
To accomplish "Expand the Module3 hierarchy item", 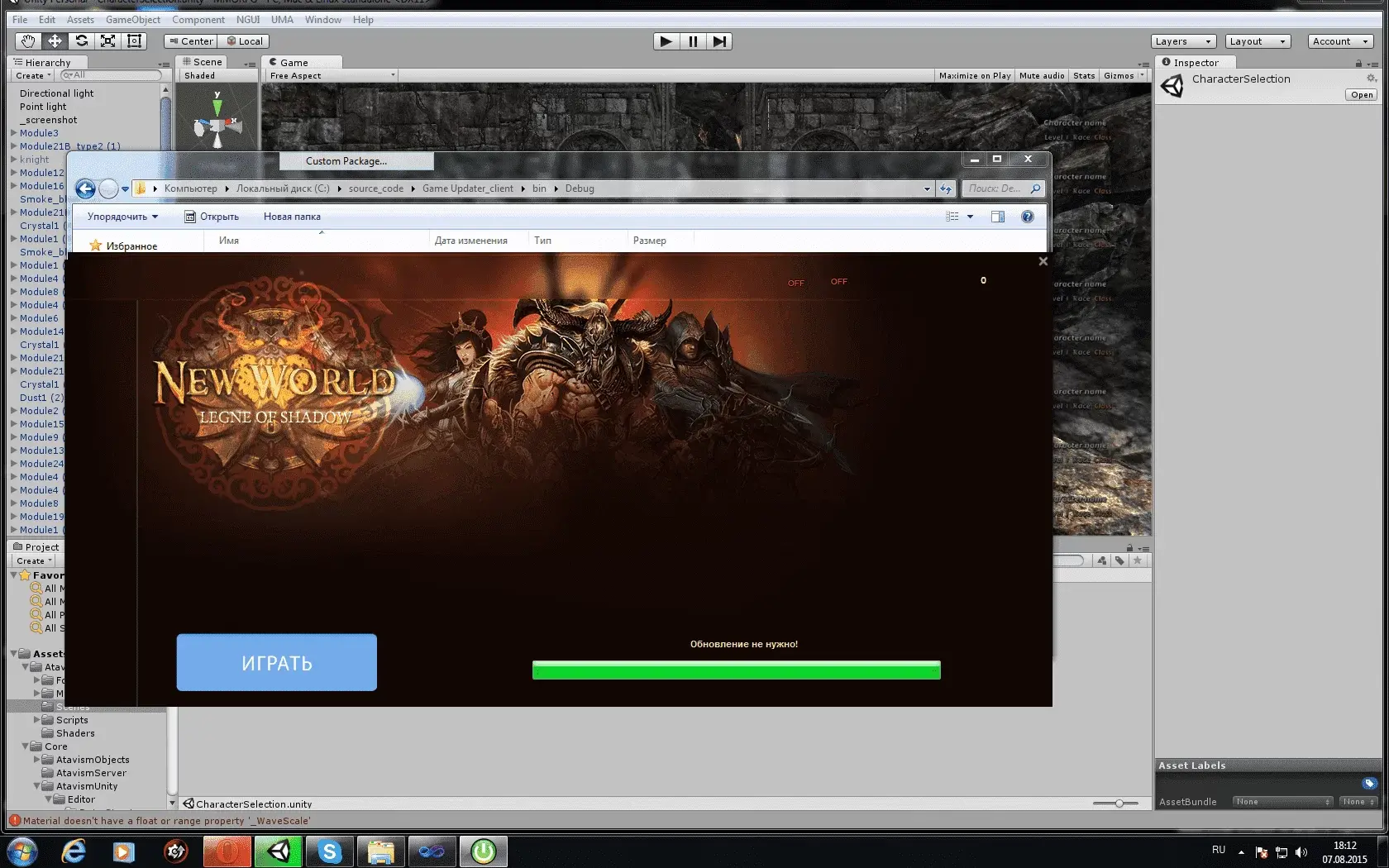I will [13, 132].
